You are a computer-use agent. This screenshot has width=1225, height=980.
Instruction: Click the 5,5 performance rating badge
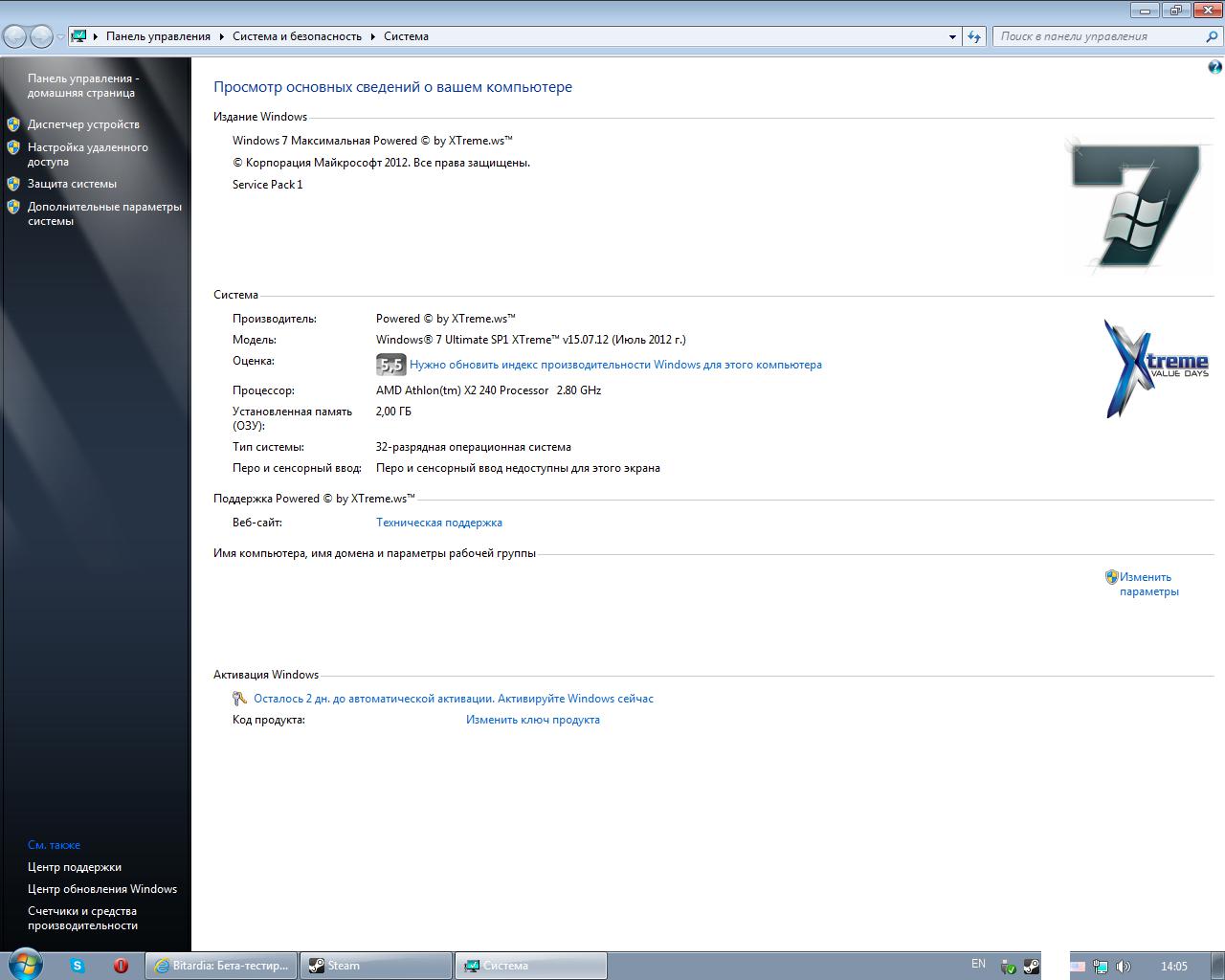point(390,365)
